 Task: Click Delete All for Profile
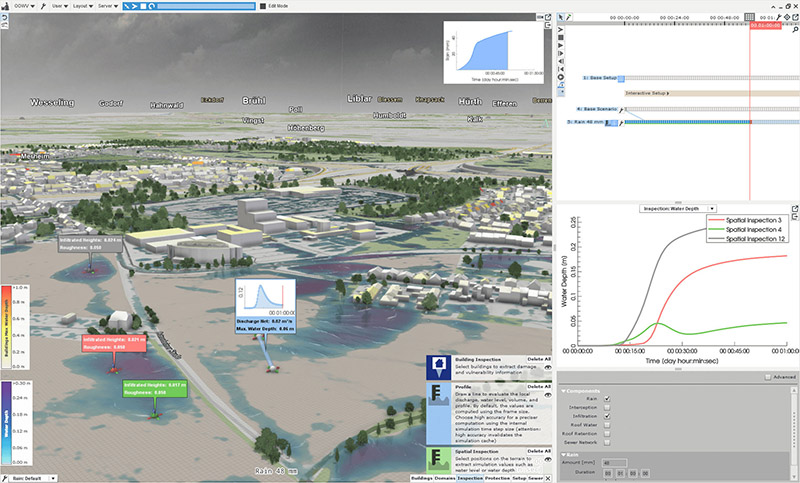539,387
